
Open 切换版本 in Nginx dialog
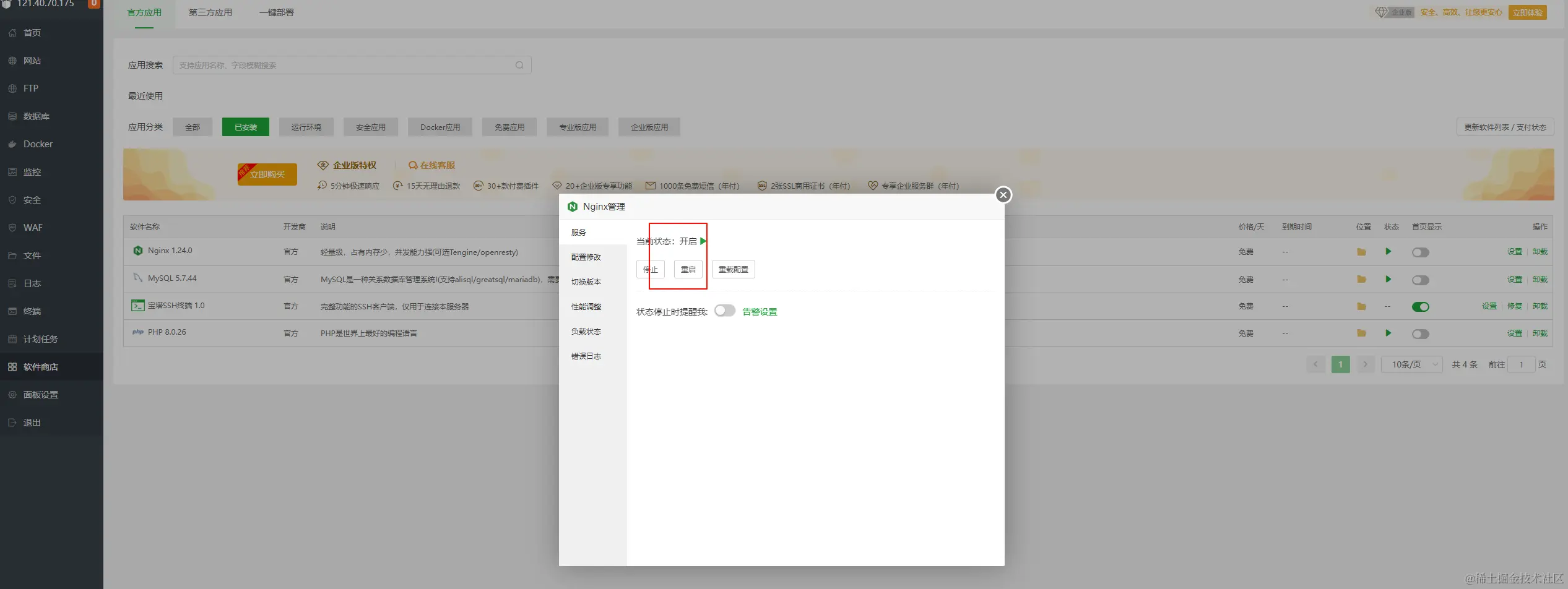(593, 282)
